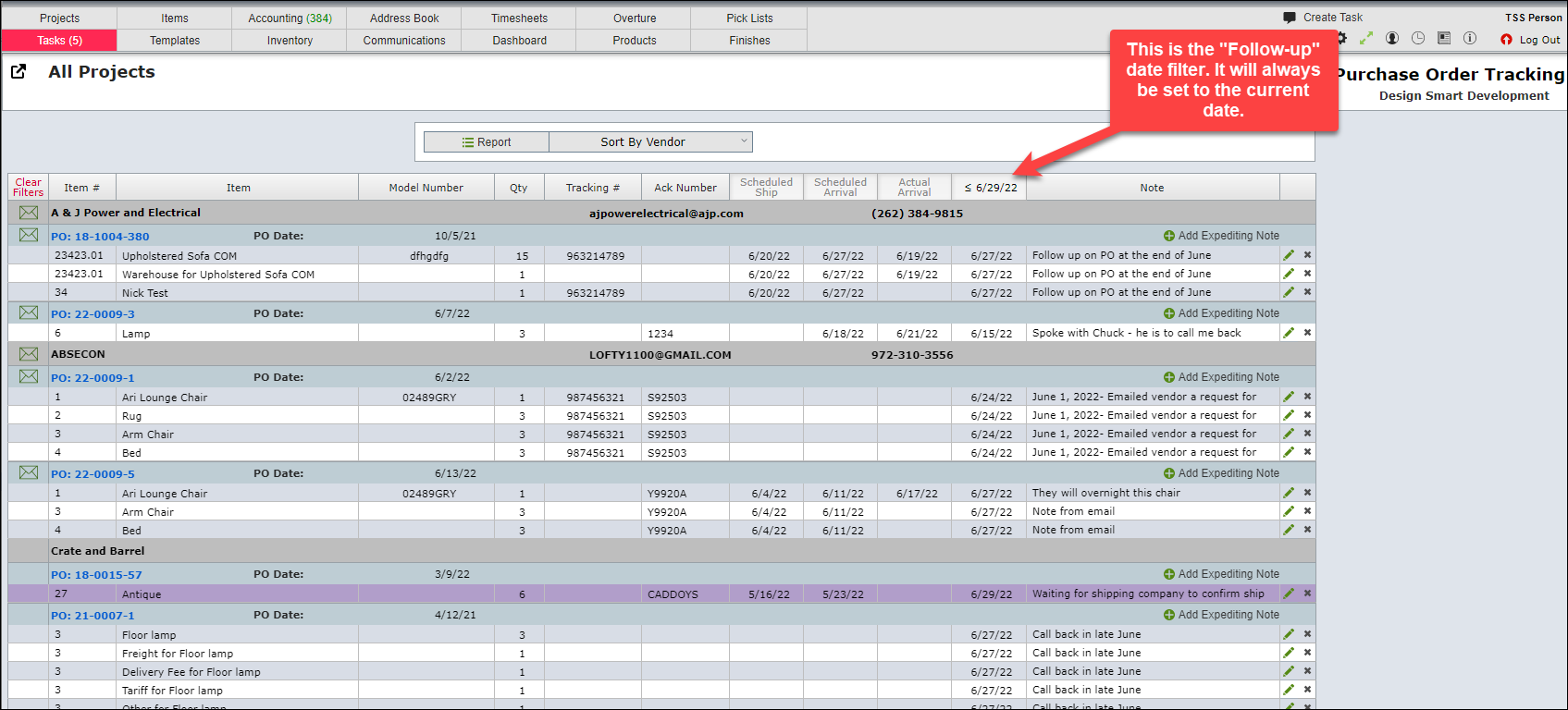The width and height of the screenshot is (1568, 710).
Task: Click the Create Task speech bubble icon
Action: (1290, 18)
